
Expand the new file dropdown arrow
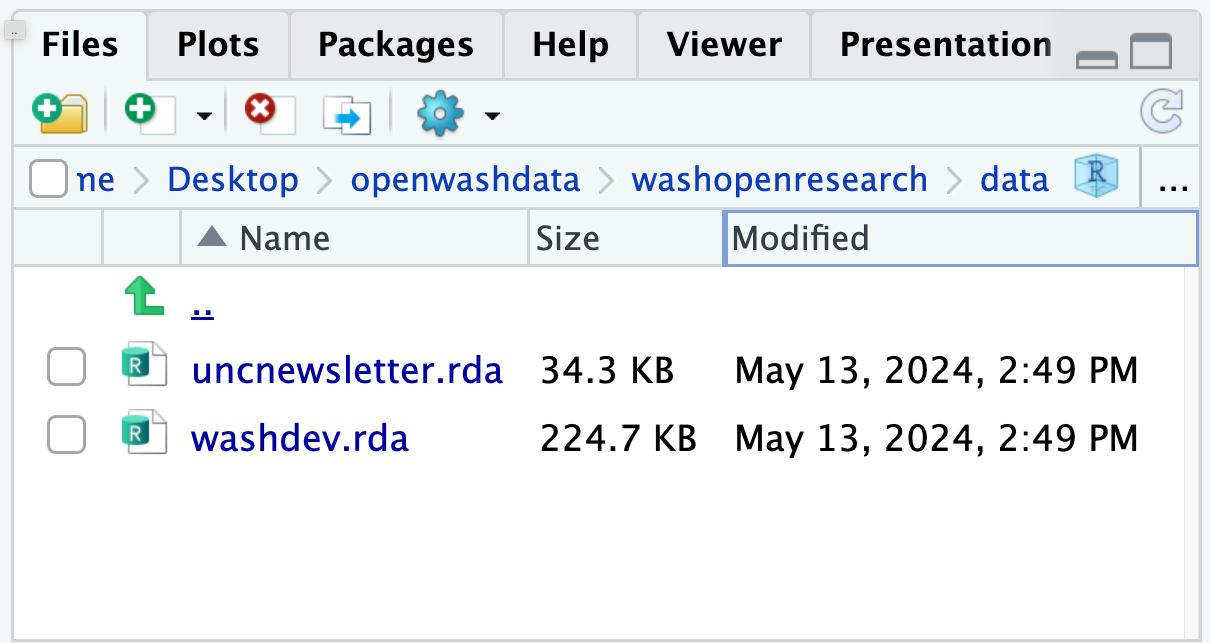pos(204,116)
